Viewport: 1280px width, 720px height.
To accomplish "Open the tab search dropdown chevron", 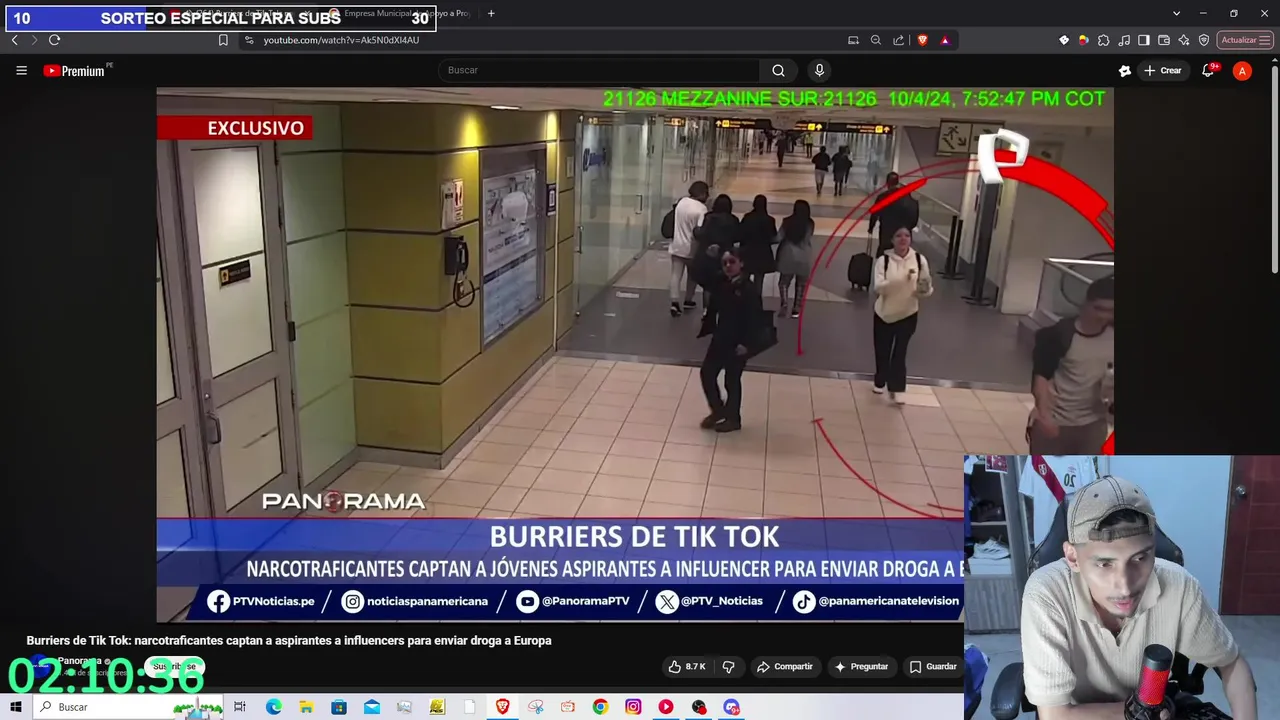I will click(1176, 13).
